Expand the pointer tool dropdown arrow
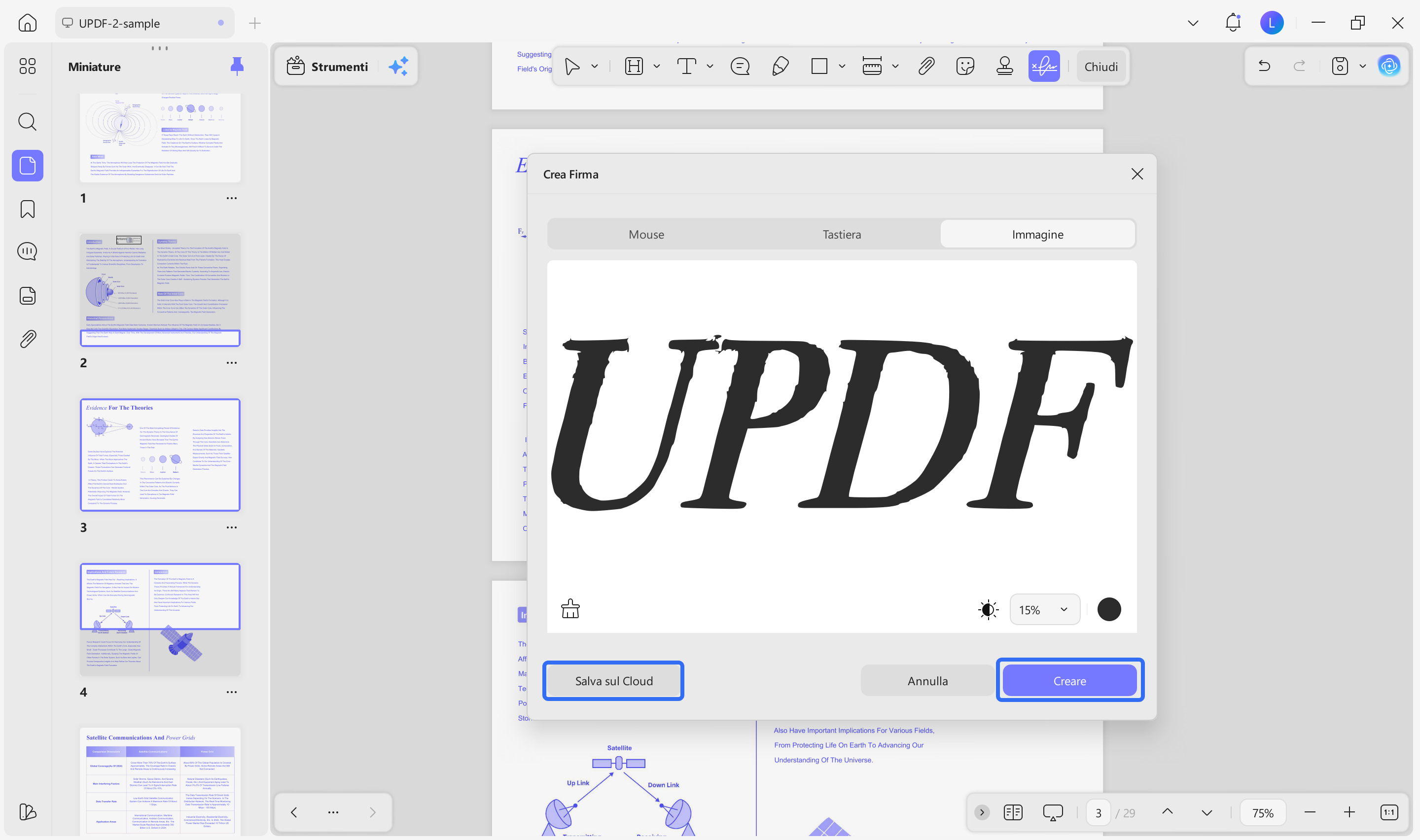Screen dimensions: 1420x840 (594, 66)
